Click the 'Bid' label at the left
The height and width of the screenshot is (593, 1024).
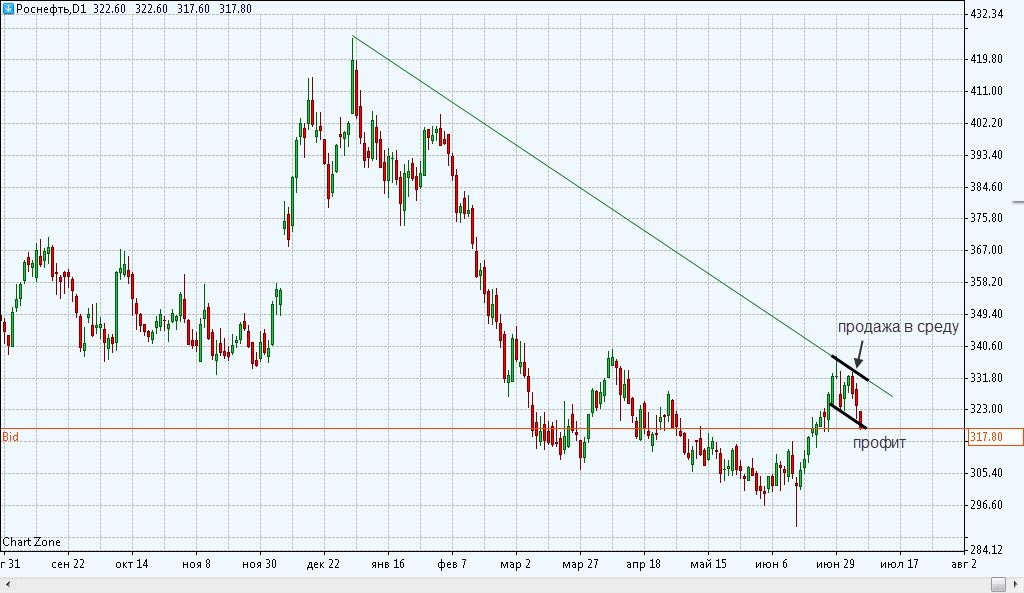click(x=10, y=437)
